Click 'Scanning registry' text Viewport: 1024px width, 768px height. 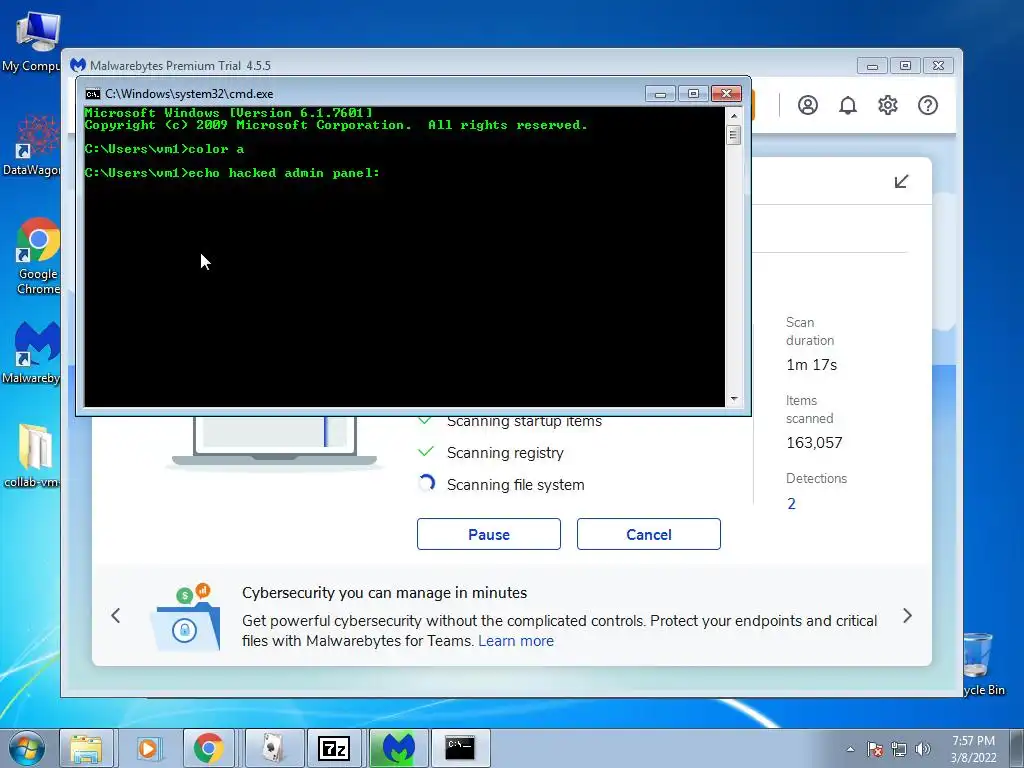click(x=505, y=453)
